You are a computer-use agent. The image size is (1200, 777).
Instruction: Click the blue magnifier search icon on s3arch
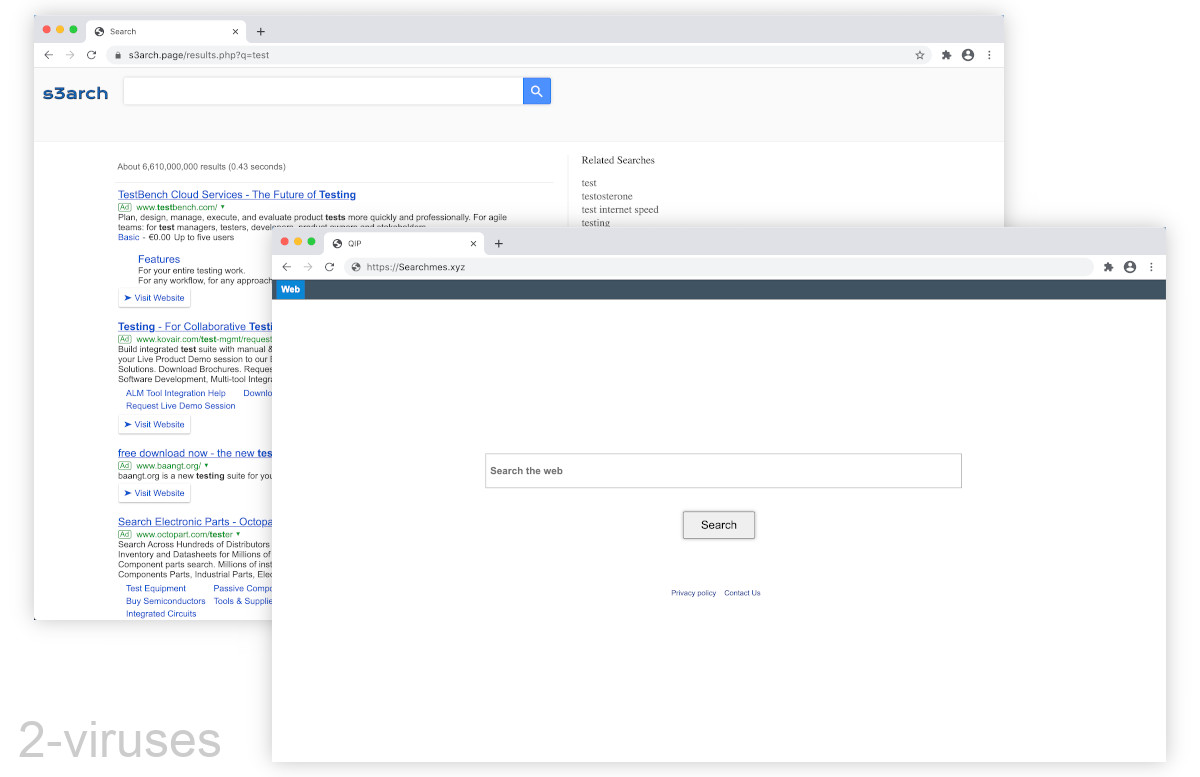(537, 90)
